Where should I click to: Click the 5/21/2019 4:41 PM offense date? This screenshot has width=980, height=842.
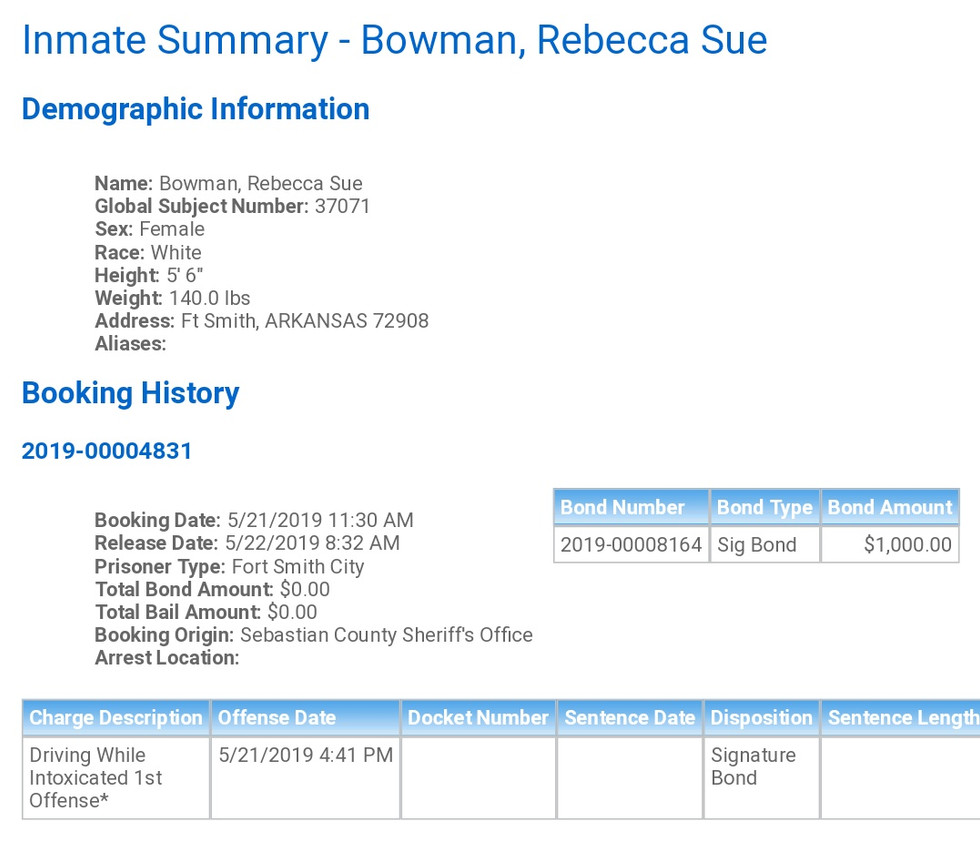coord(306,755)
